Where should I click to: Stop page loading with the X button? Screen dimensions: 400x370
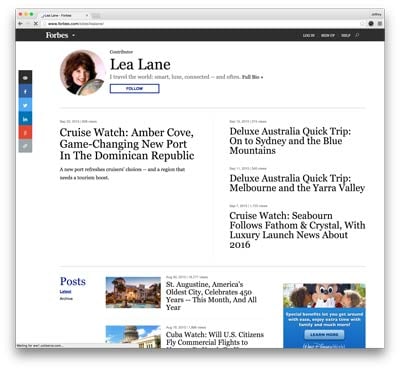pos(35,24)
